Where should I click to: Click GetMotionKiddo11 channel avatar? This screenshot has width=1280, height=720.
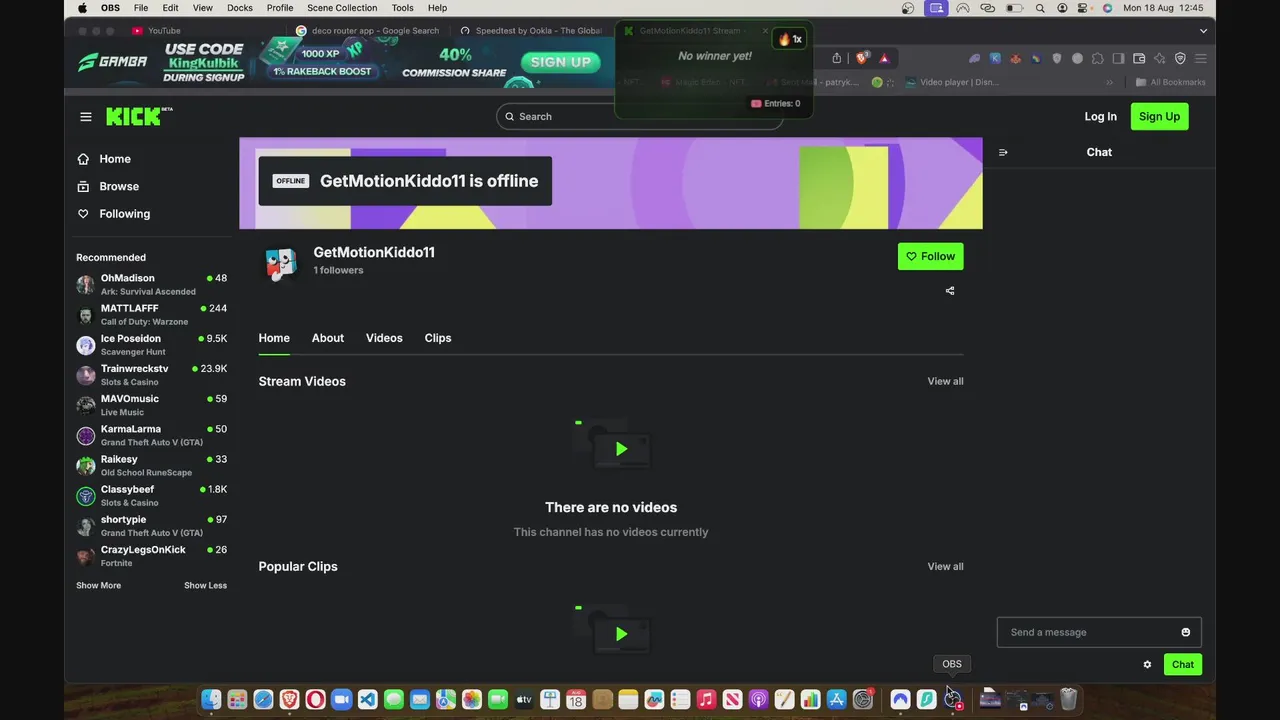coord(281,263)
